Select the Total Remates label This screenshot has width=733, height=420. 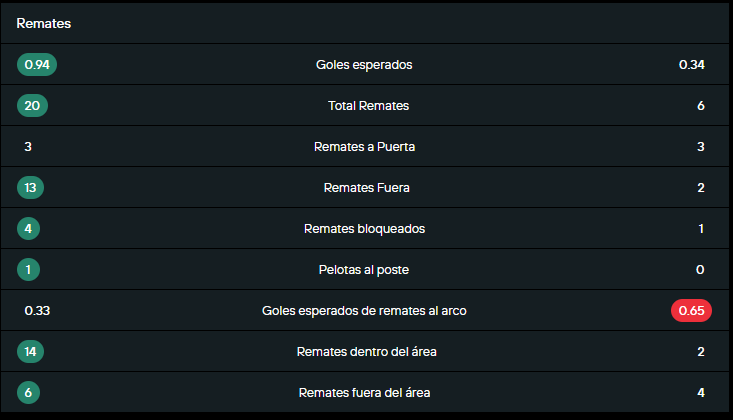tap(368, 106)
